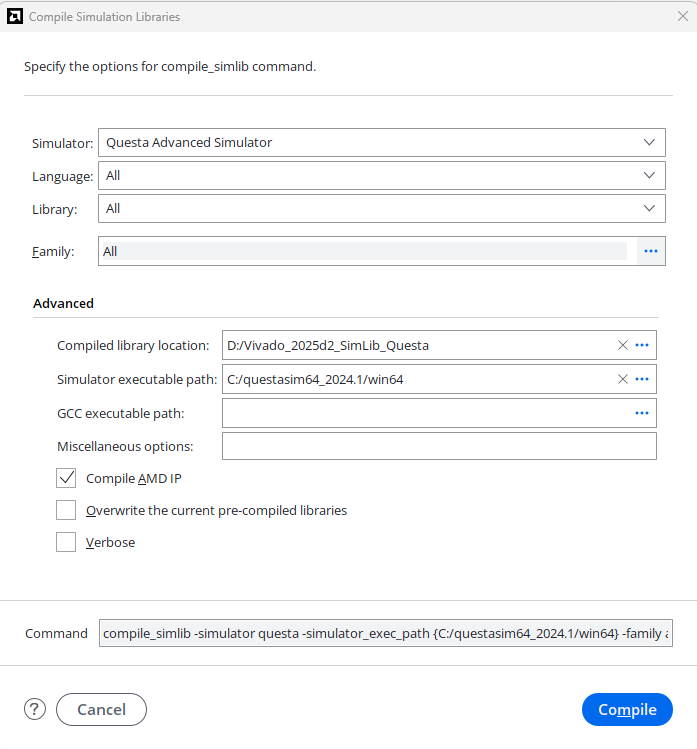Uncheck the Compile AMD IP checkbox
This screenshot has height=749, width=697.
(x=66, y=478)
